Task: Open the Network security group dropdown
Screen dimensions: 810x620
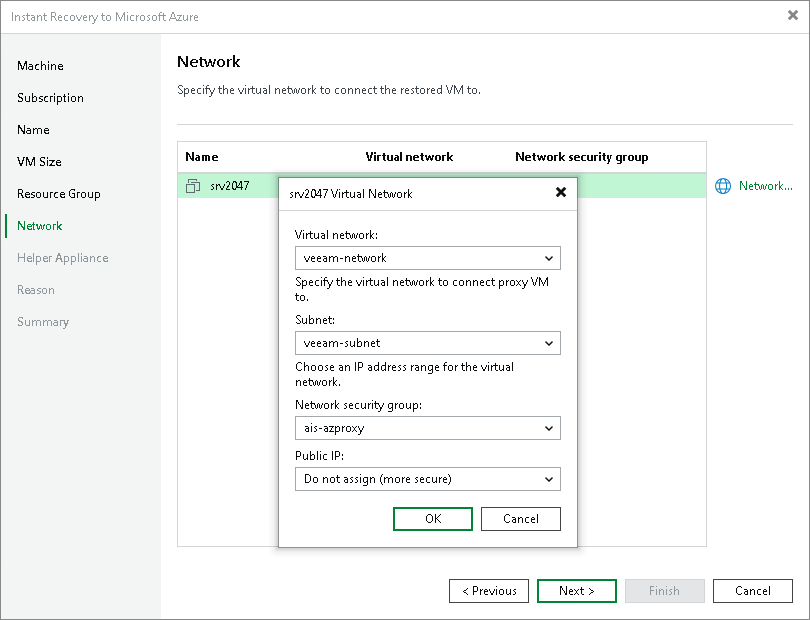Action: pyautogui.click(x=549, y=427)
